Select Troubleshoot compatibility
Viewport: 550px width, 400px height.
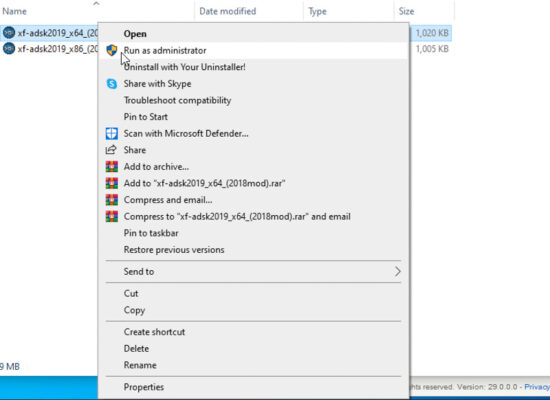coord(177,100)
